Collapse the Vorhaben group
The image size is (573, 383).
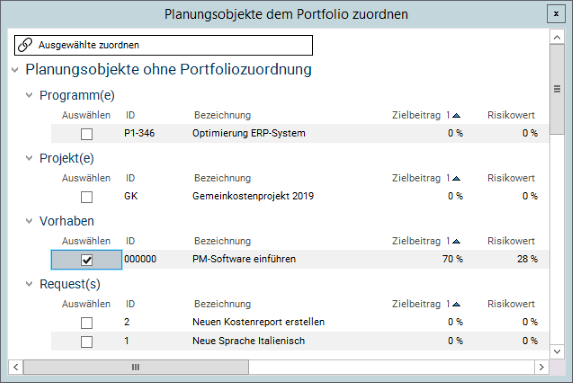pyautogui.click(x=29, y=221)
